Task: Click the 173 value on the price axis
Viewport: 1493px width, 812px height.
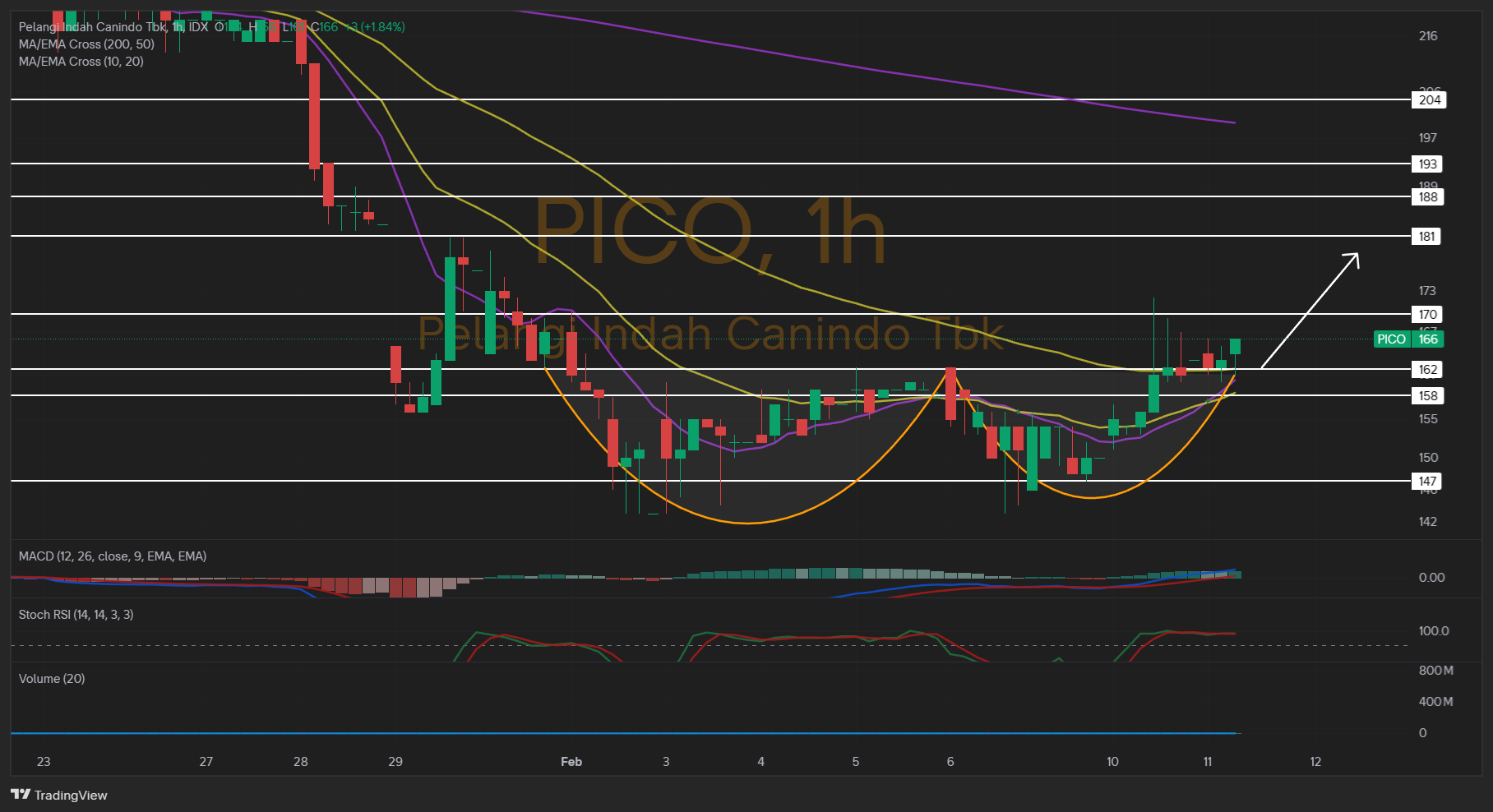Action: 1427,291
